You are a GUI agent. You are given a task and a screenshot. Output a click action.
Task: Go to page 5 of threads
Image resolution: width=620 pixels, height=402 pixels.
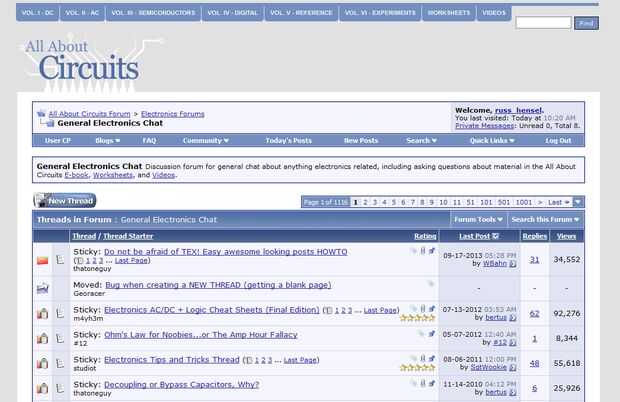pos(393,202)
